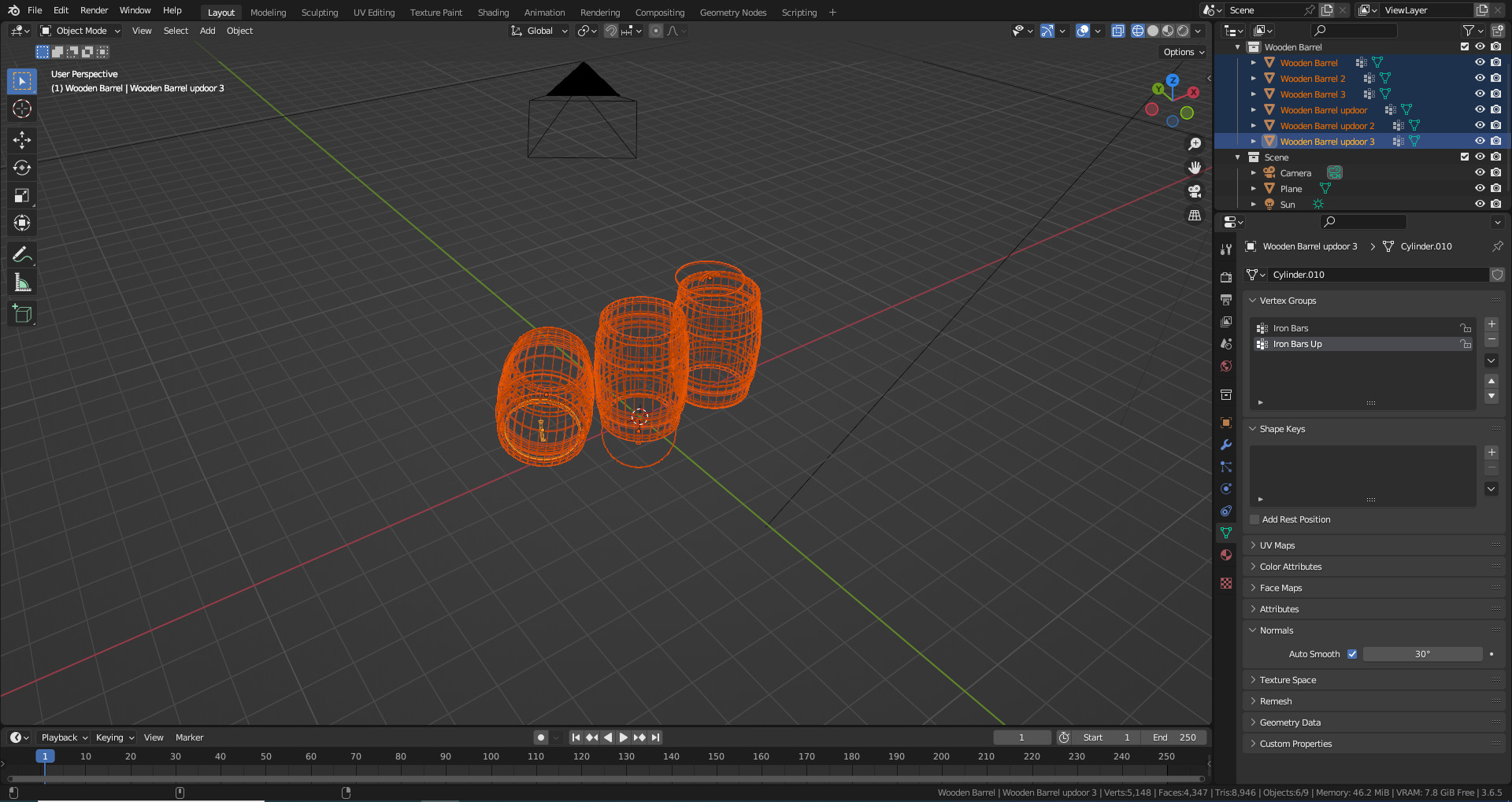Click the viewport pan hand icon
The width and height of the screenshot is (1512, 802).
pos(1195,168)
